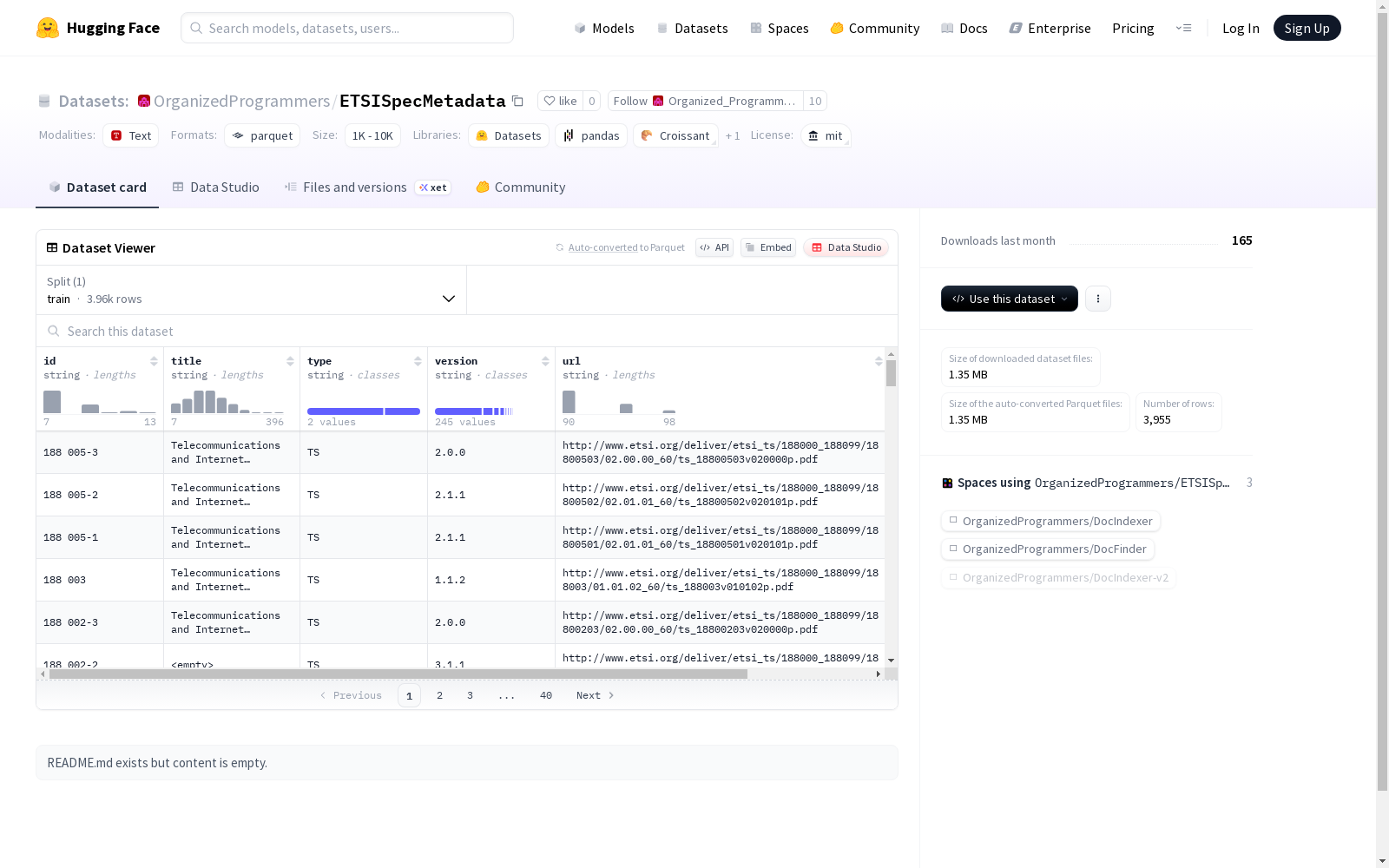Click the Log In link

(1241, 28)
